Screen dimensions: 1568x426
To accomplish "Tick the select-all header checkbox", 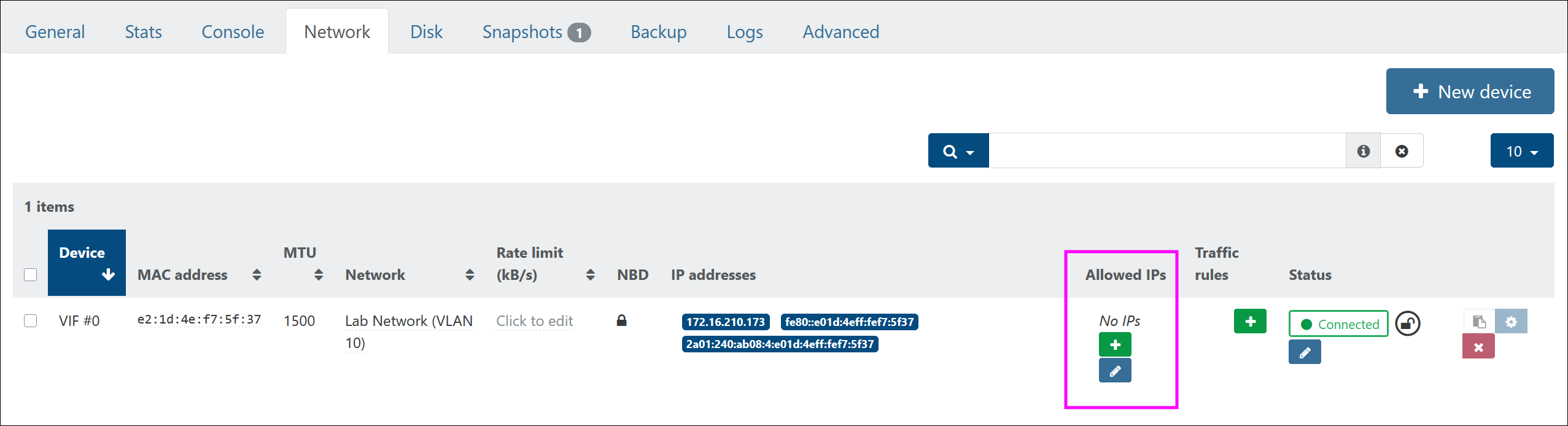I will coord(31,274).
